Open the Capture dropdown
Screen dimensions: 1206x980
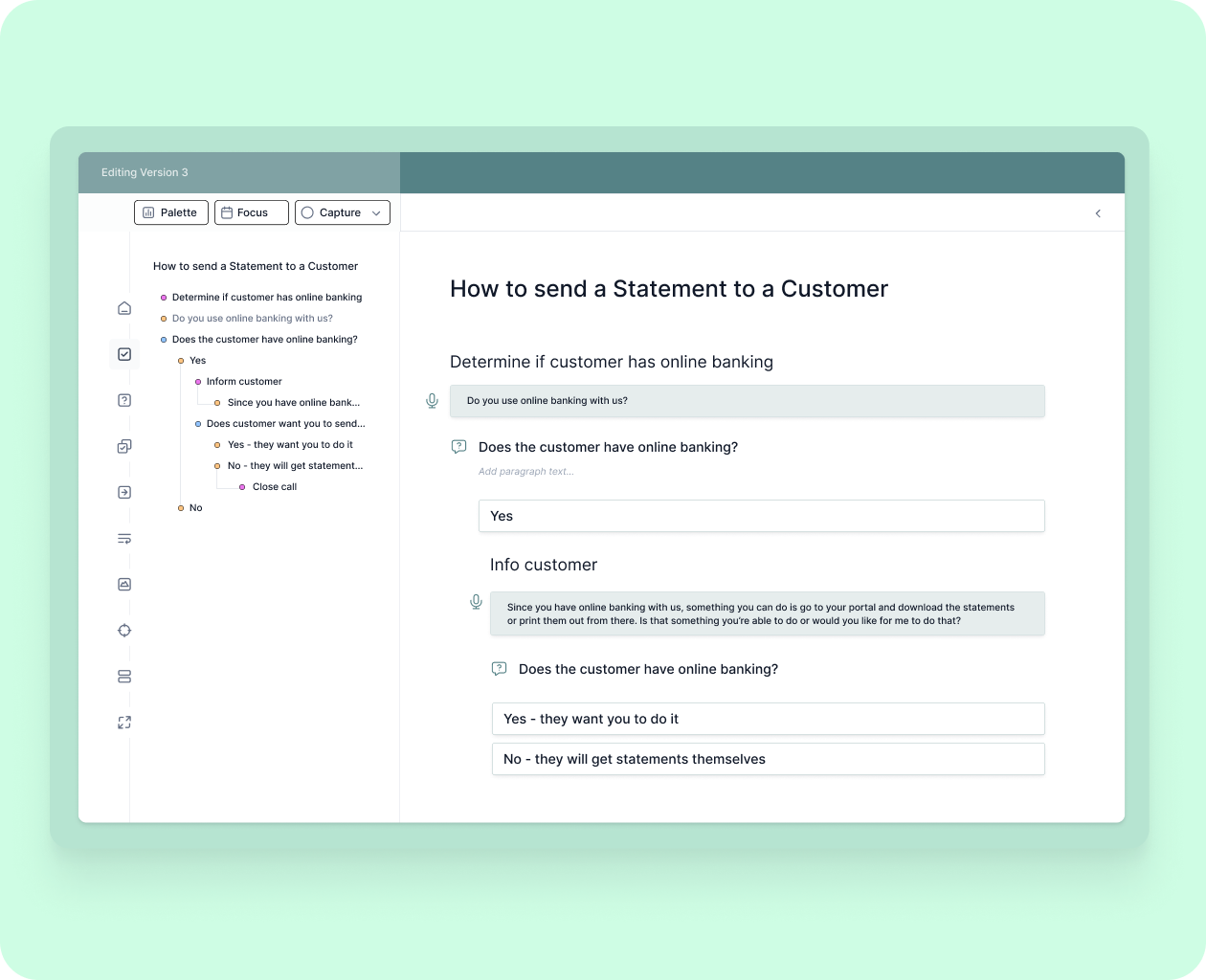377,212
